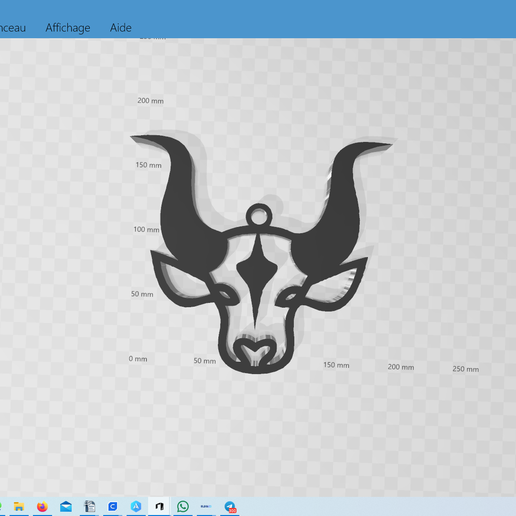Click the bull model's heart-shaped nose
Image resolution: width=516 pixels, height=516 pixels.
tap(255, 352)
